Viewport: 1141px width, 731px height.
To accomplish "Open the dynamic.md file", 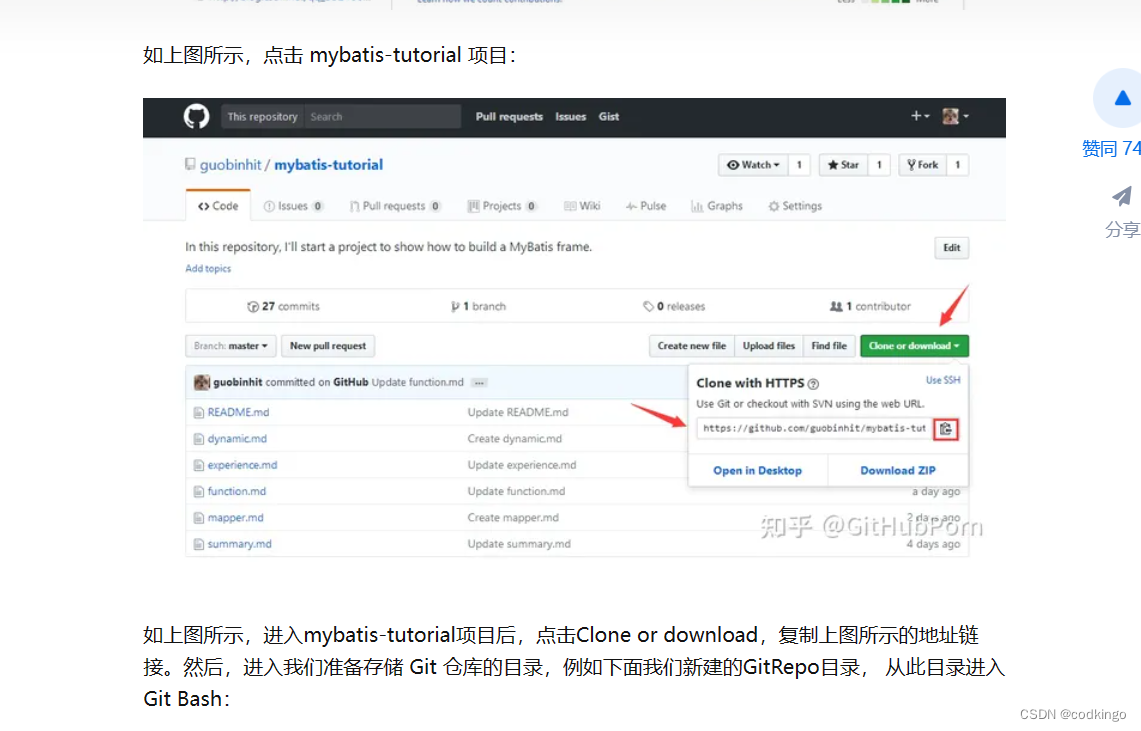I will [237, 439].
